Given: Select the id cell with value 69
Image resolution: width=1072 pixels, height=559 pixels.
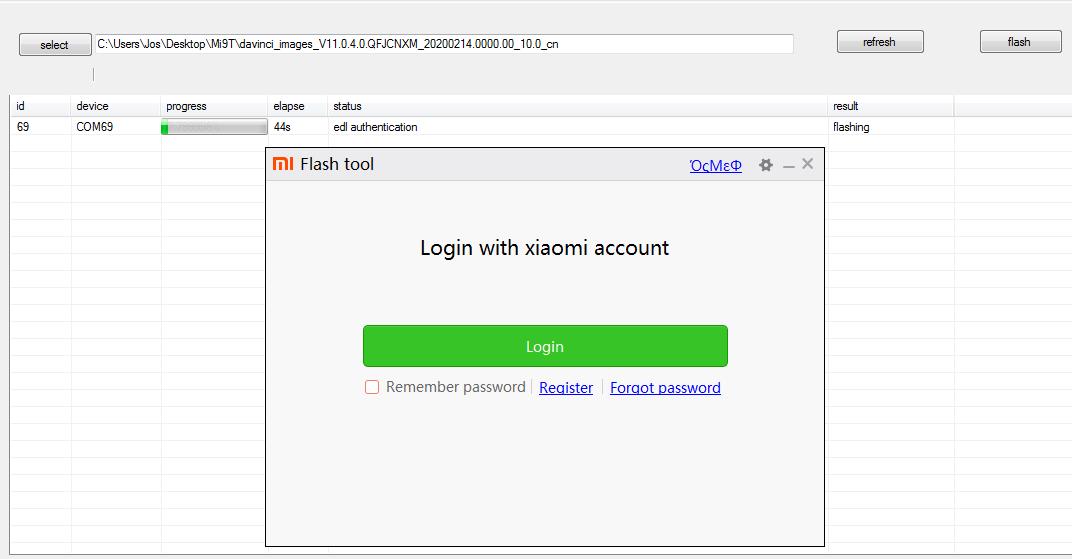Looking at the screenshot, I should point(40,127).
